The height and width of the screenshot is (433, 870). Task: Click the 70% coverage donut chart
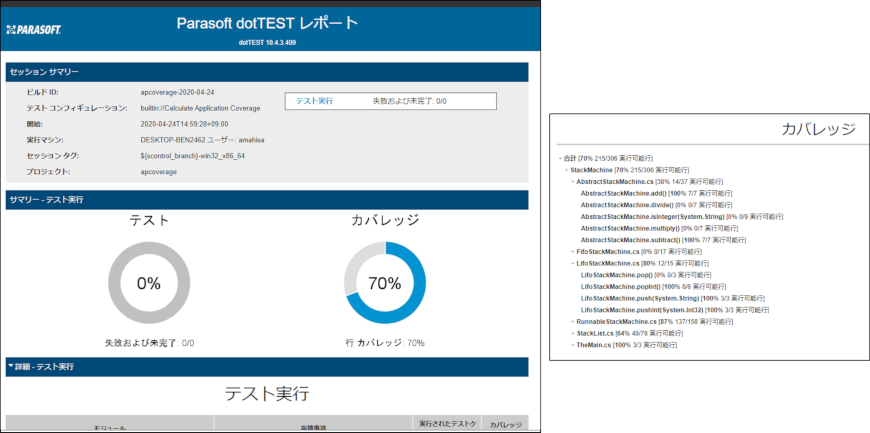coord(385,283)
